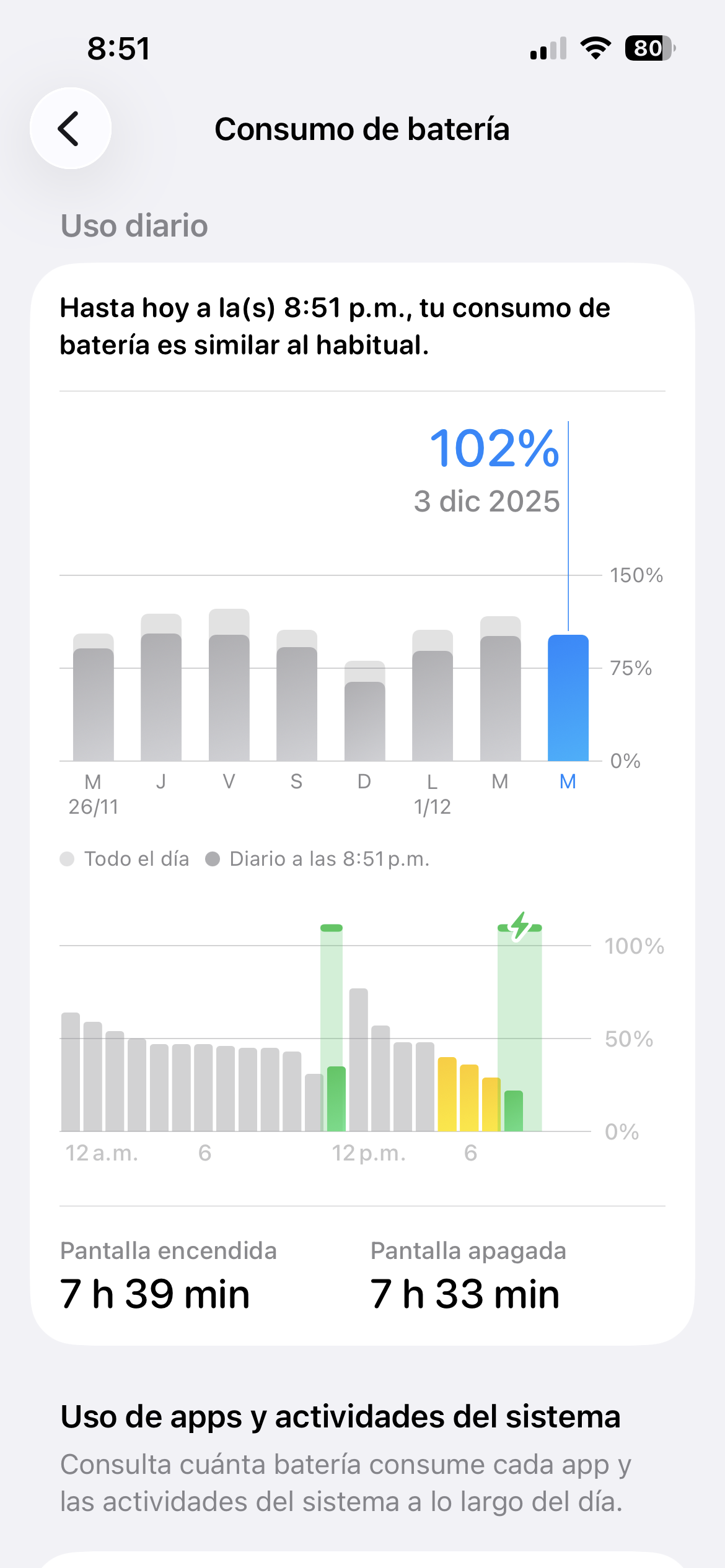
Task: Tap the 'Pantalla encendida' 7 h 39 min stat
Action: pyautogui.click(x=155, y=1277)
